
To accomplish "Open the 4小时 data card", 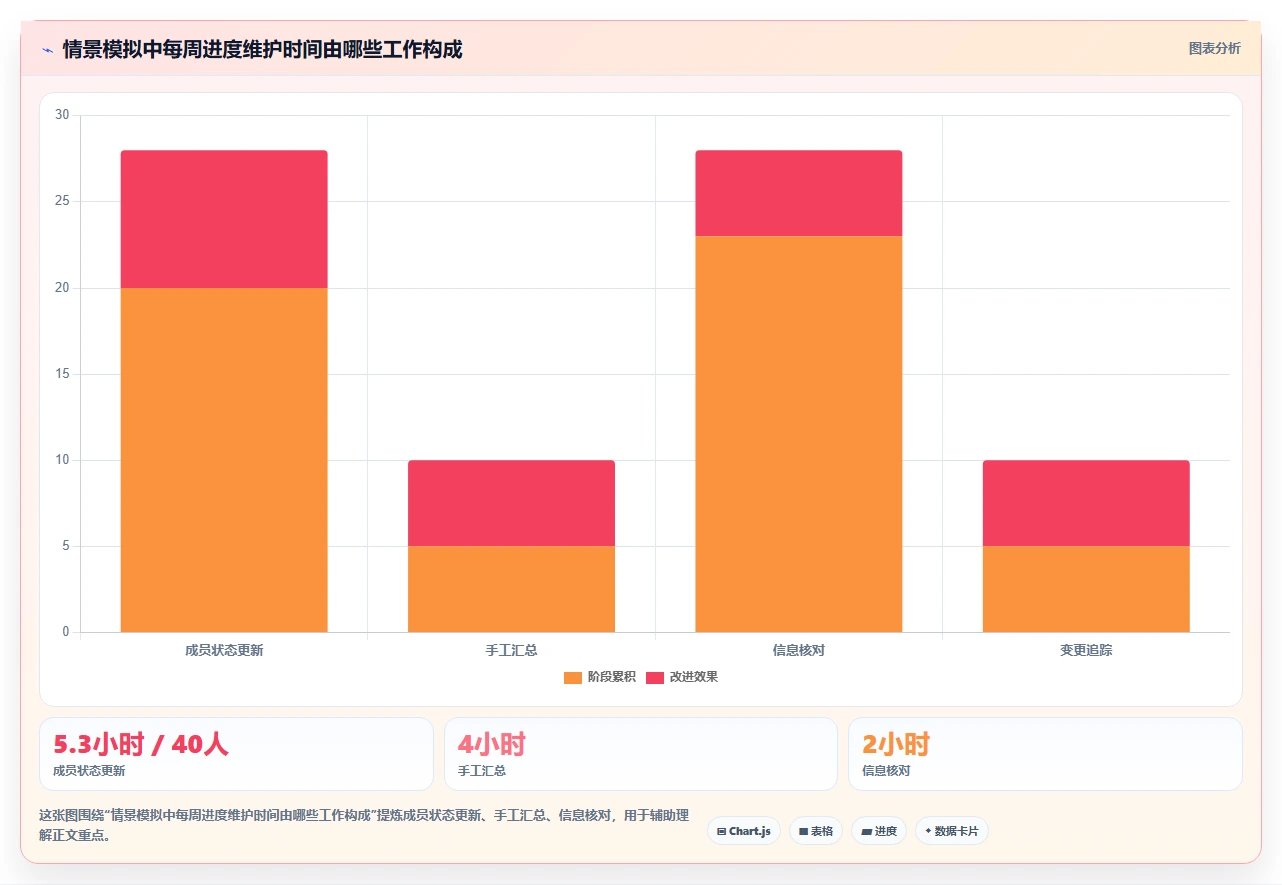I will [x=641, y=754].
